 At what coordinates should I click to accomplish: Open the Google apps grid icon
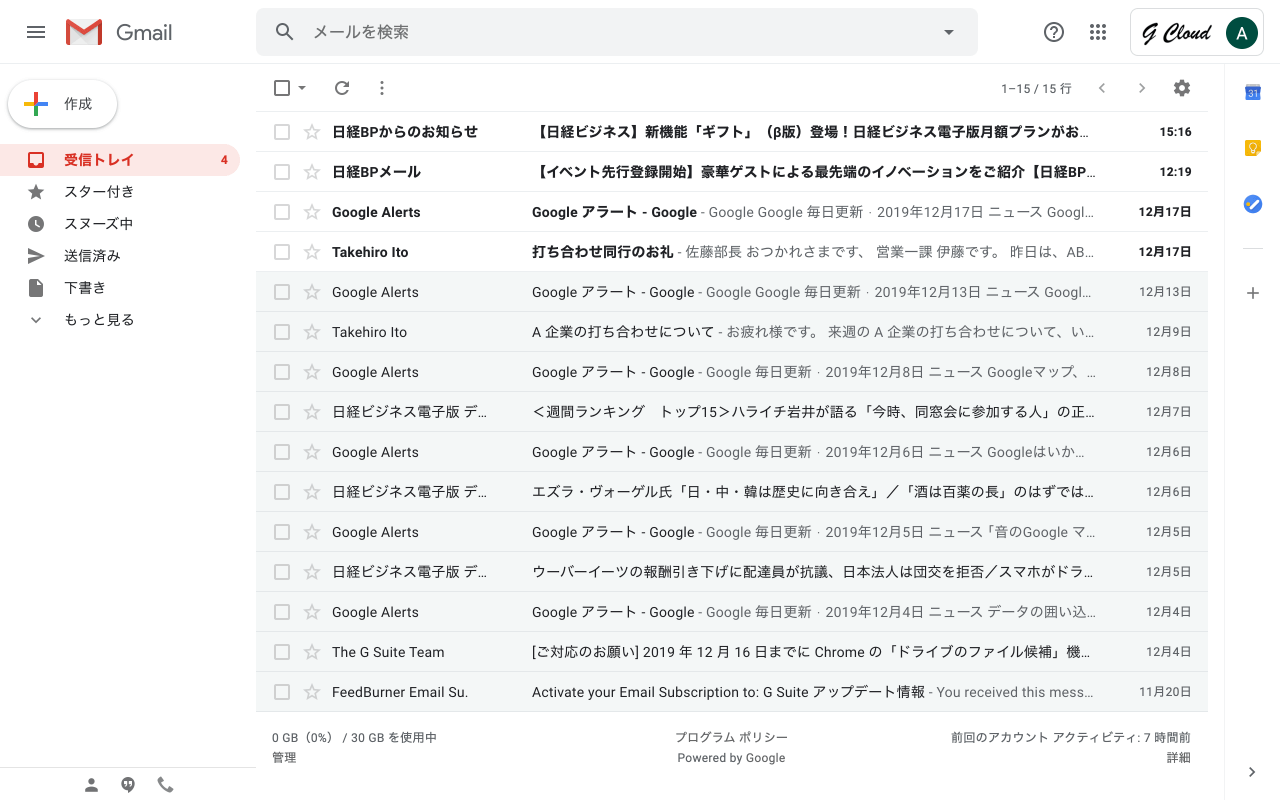click(1098, 32)
